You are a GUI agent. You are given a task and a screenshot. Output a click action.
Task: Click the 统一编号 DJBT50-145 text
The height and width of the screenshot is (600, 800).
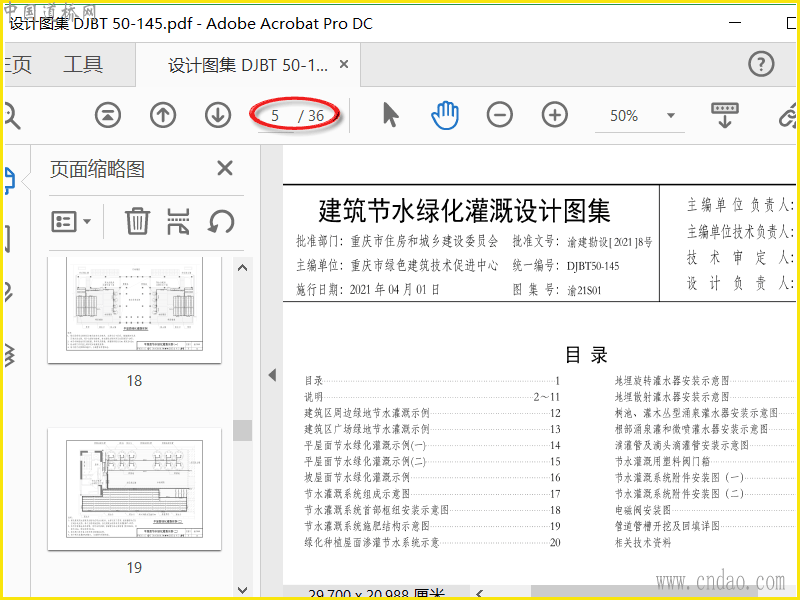[x=566, y=265]
